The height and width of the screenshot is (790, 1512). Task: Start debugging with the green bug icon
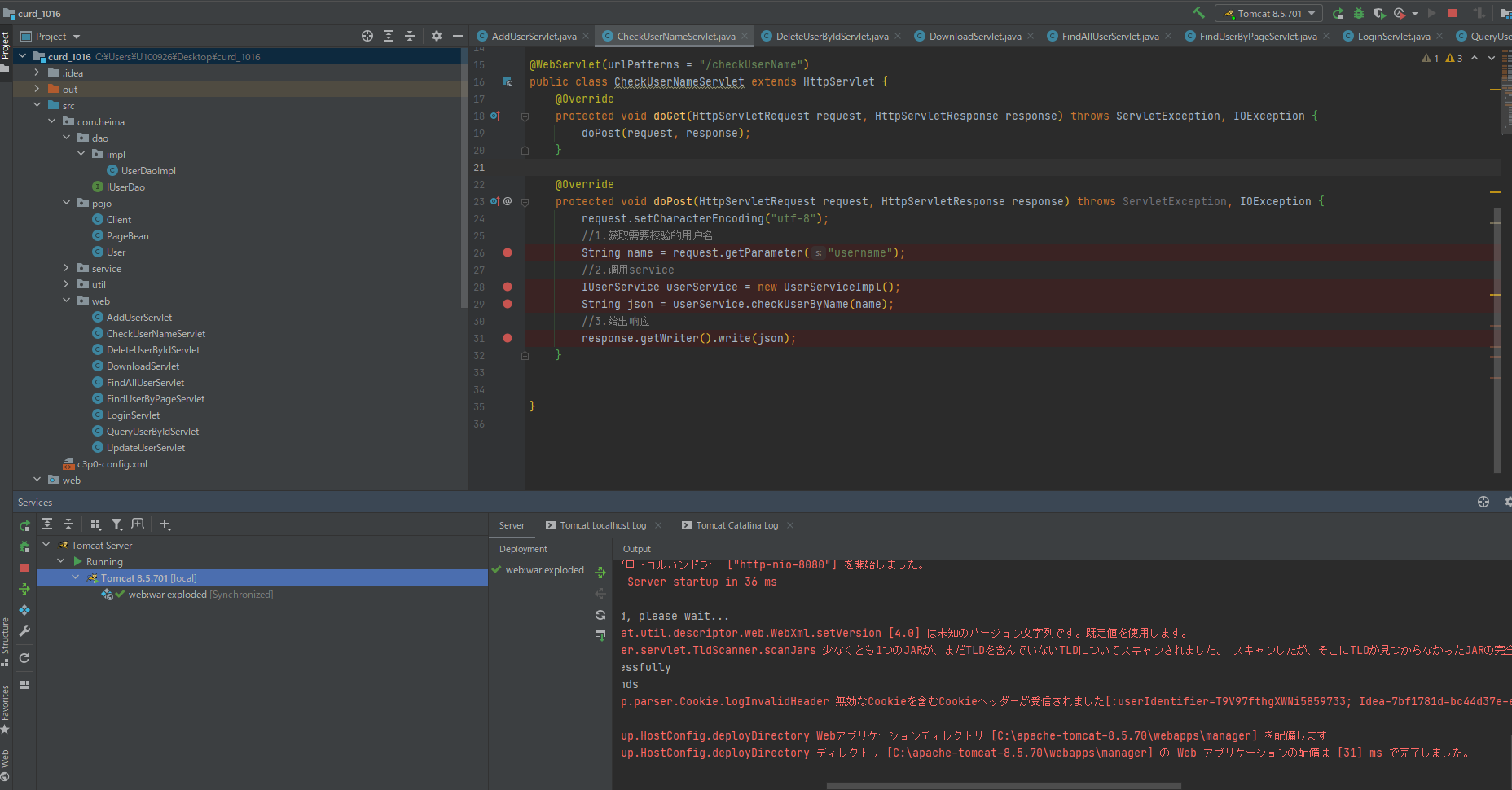(x=1359, y=13)
